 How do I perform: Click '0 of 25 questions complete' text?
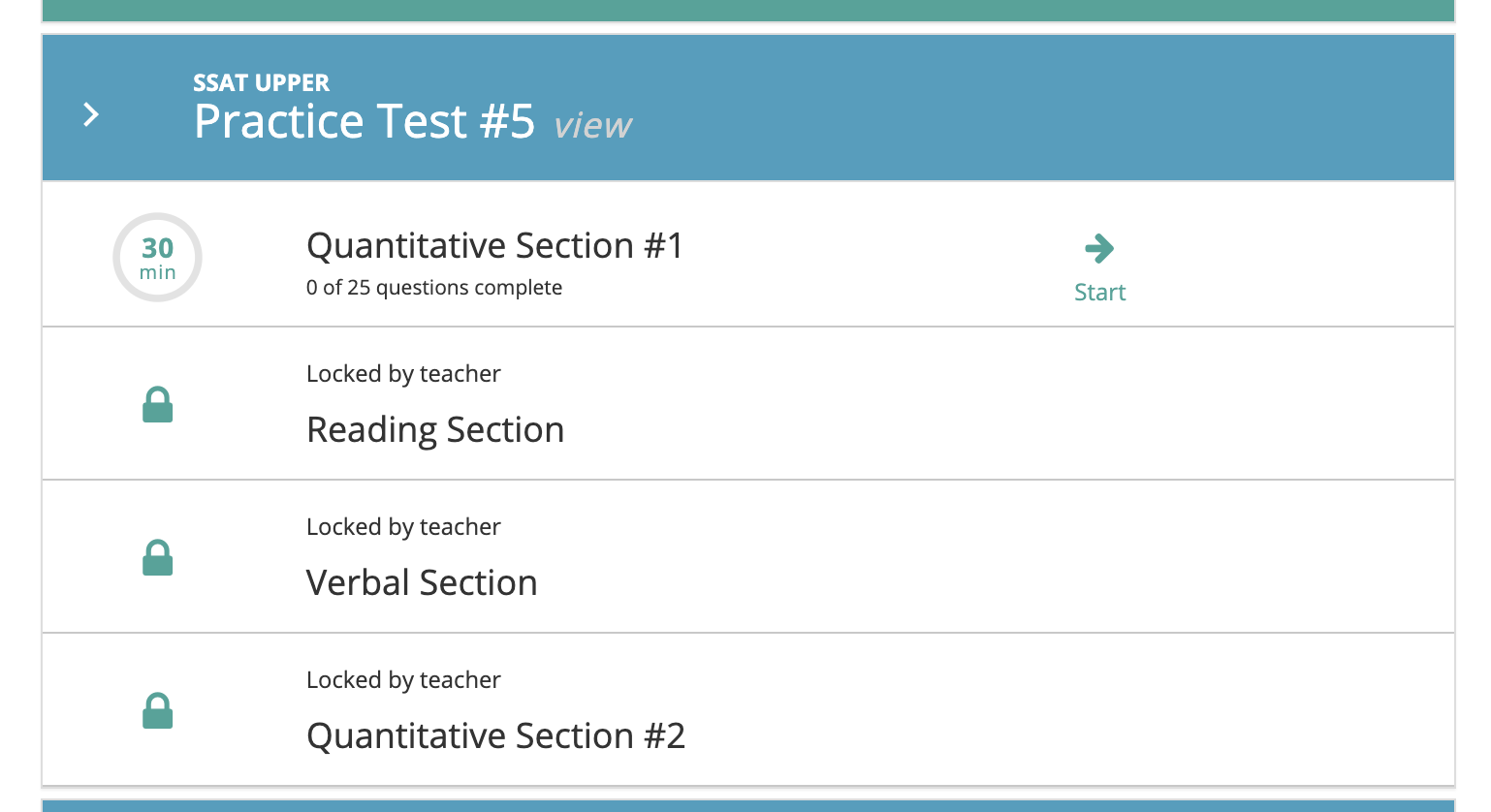coord(433,288)
